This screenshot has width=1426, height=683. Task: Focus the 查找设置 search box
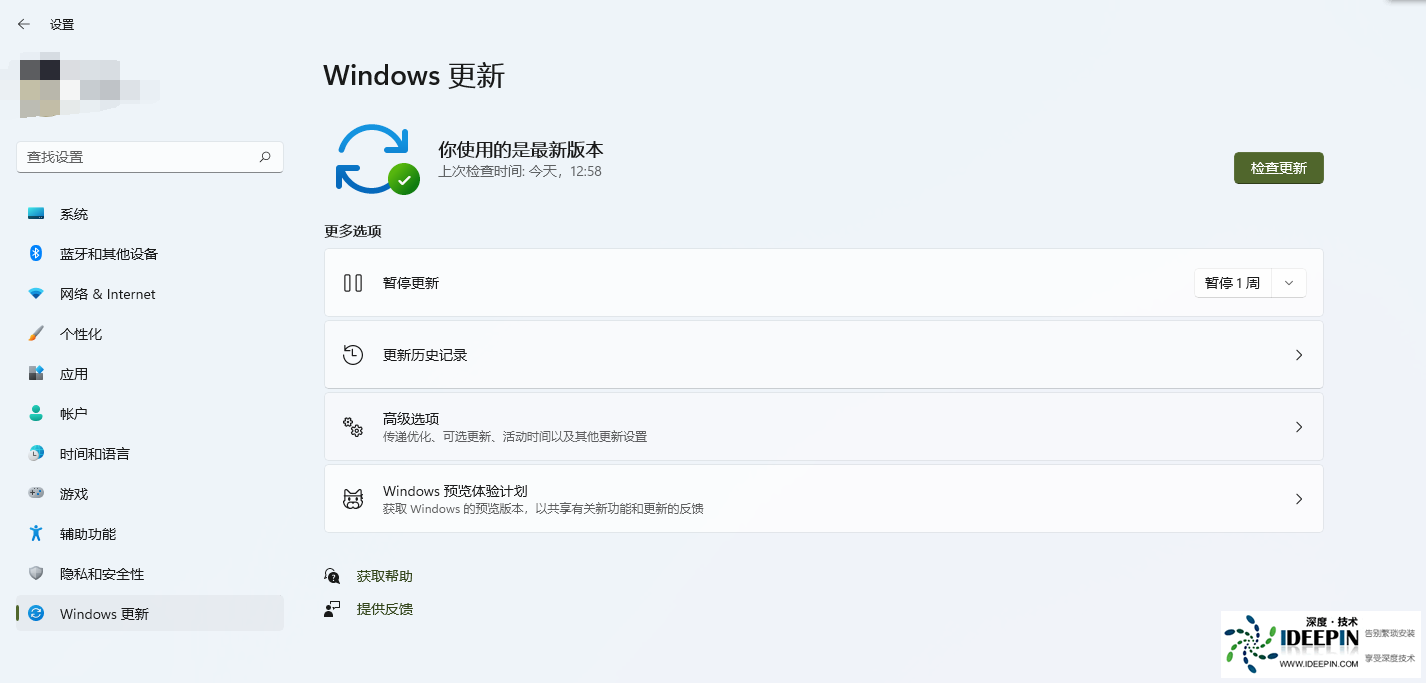point(150,157)
